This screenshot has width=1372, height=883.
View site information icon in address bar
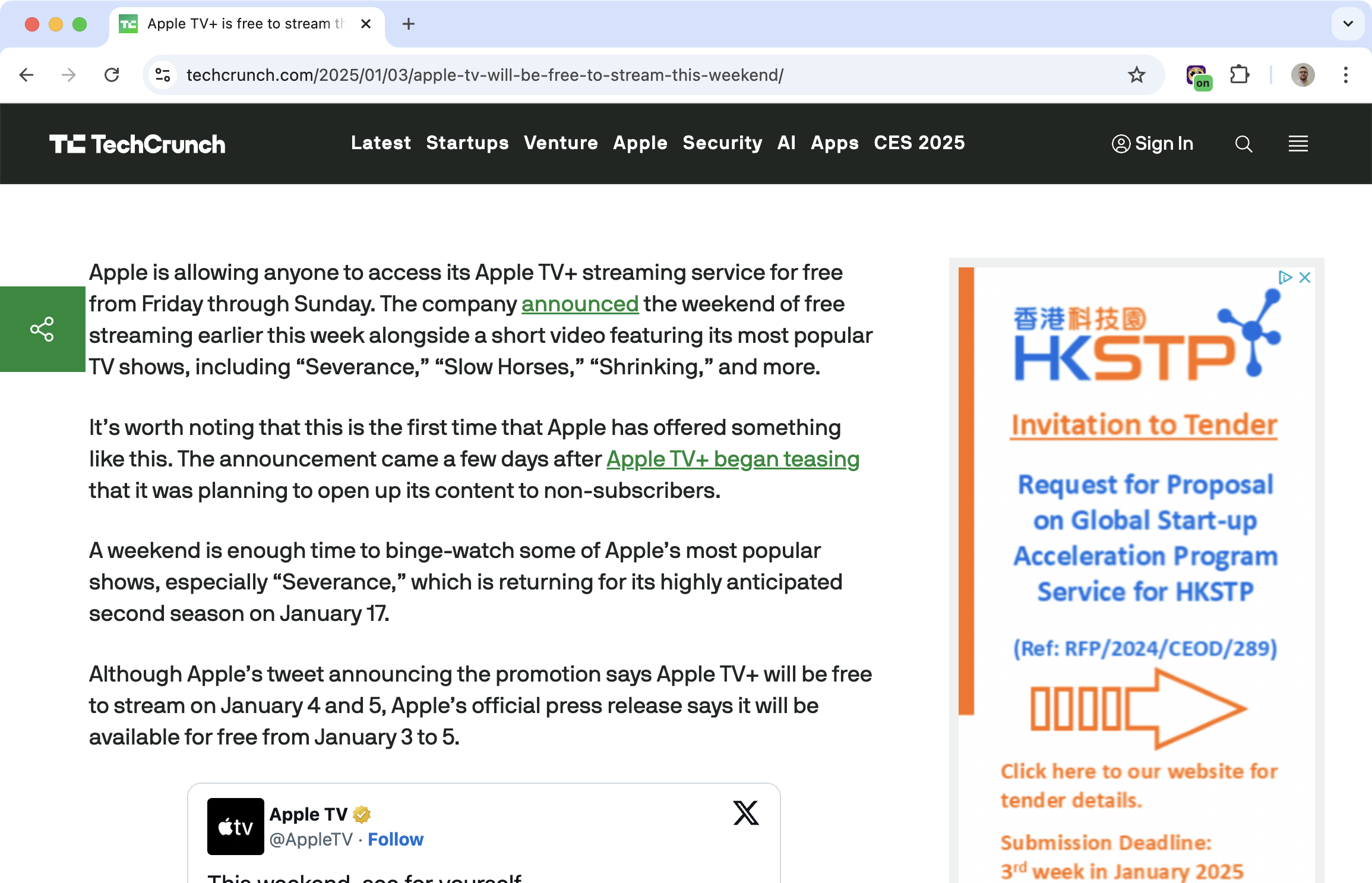click(163, 75)
